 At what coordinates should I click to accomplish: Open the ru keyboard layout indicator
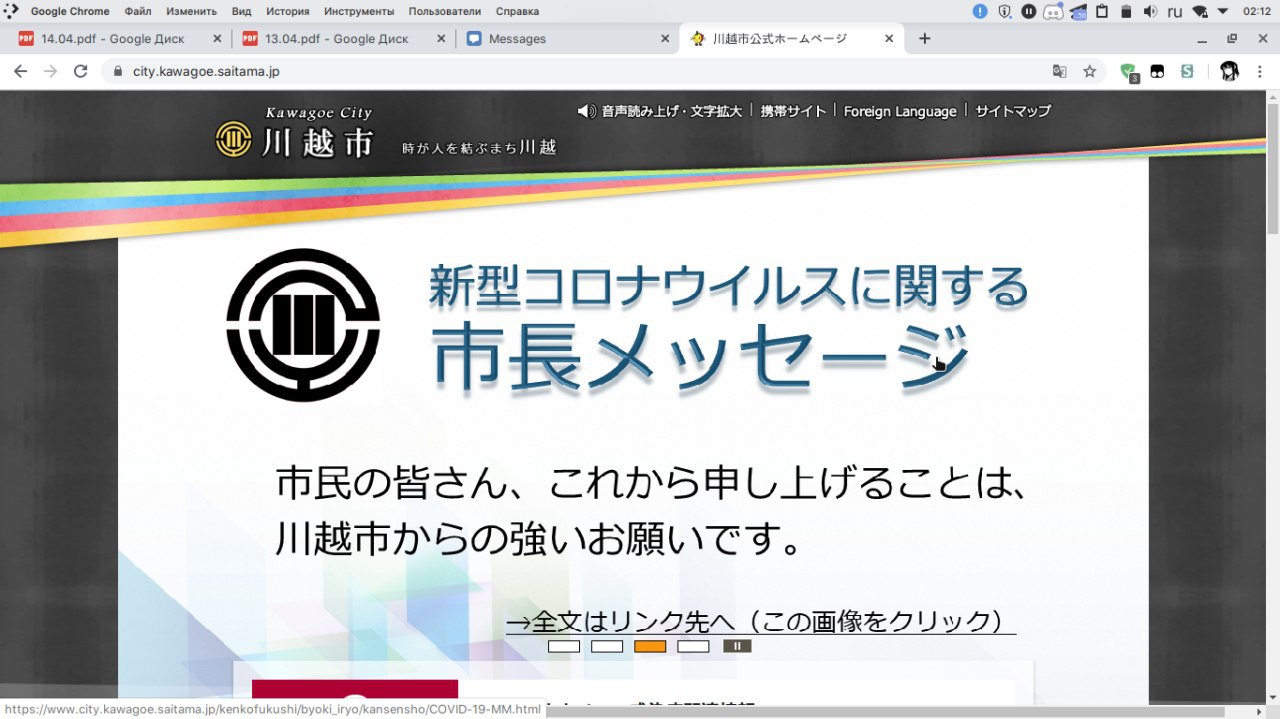1175,12
